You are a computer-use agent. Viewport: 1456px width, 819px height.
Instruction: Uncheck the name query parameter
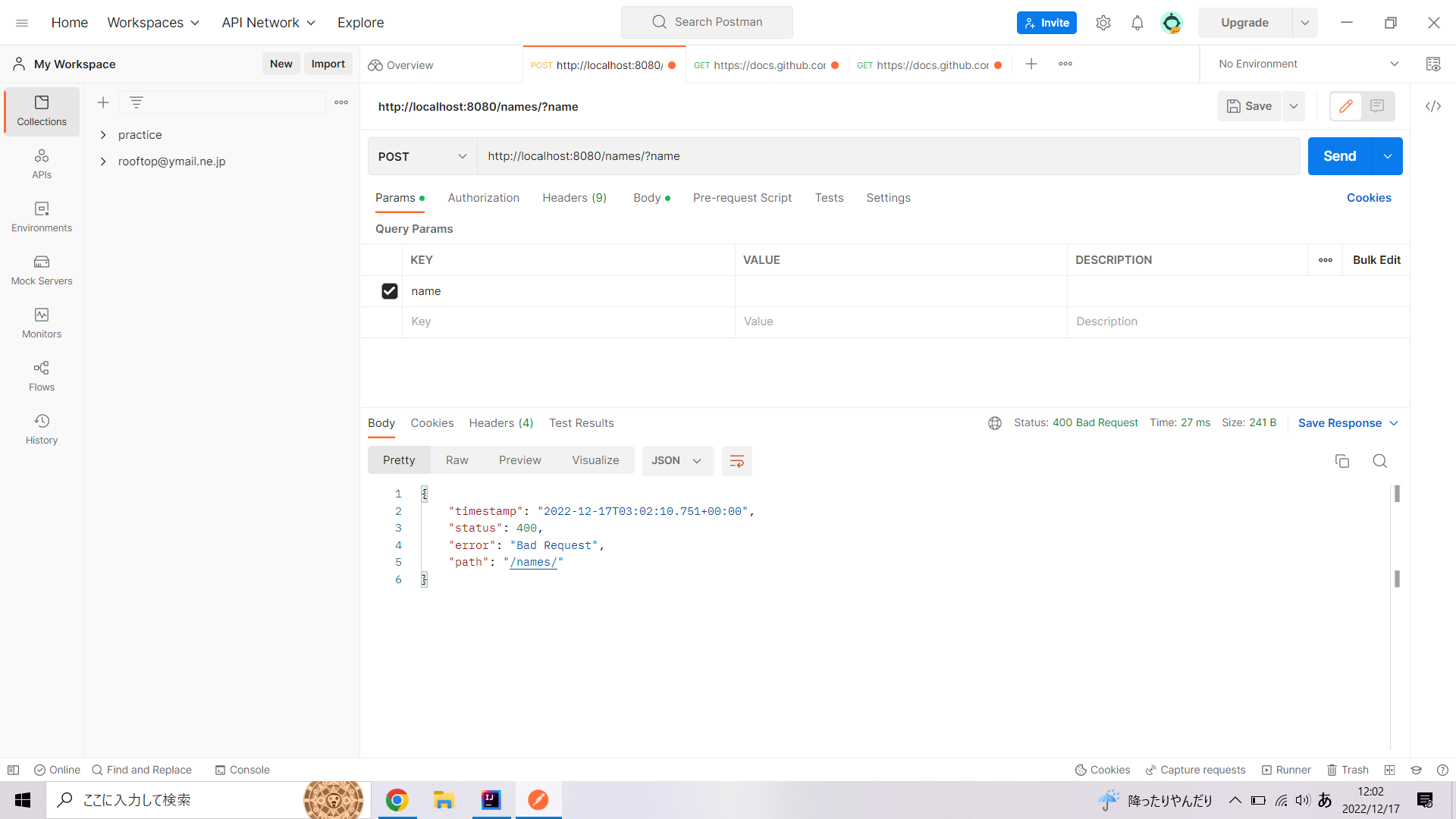[x=389, y=291]
